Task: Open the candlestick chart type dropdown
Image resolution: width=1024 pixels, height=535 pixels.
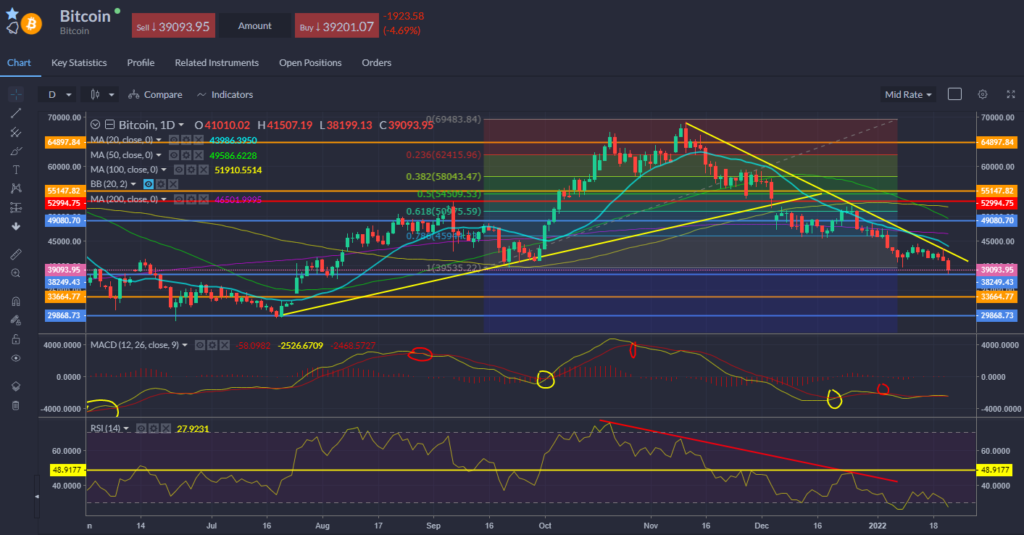Action: (x=101, y=94)
